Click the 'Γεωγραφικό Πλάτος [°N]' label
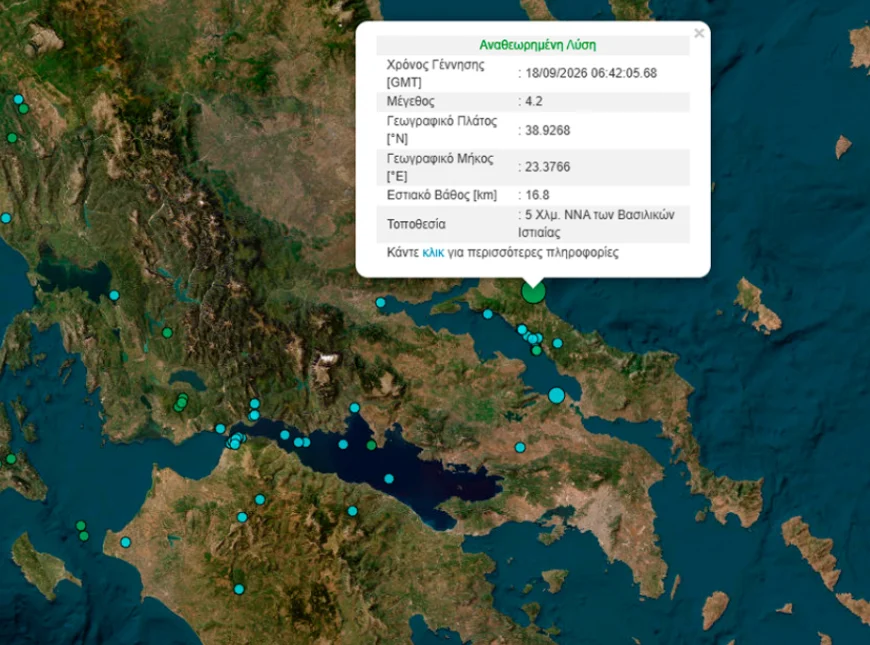The height and width of the screenshot is (645, 870). pyautogui.click(x=442, y=130)
